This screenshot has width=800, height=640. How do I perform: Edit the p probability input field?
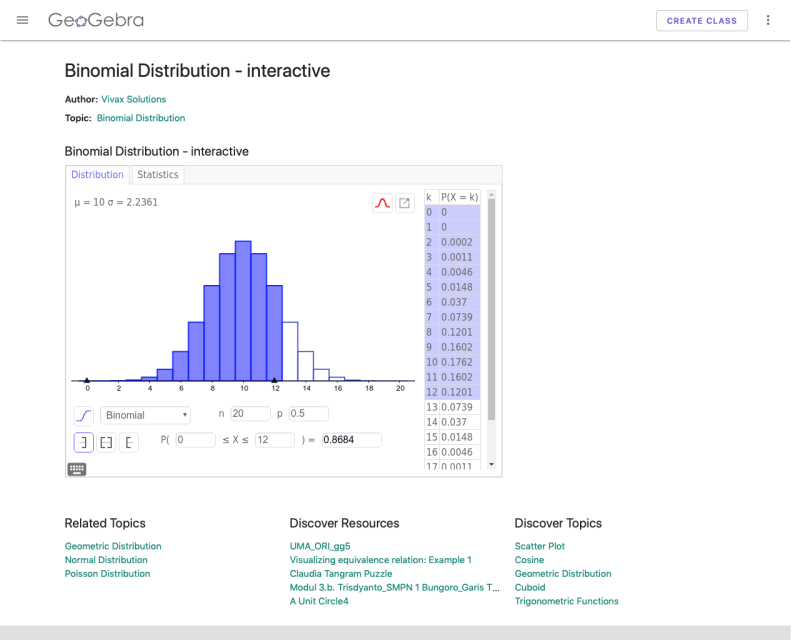click(x=307, y=413)
